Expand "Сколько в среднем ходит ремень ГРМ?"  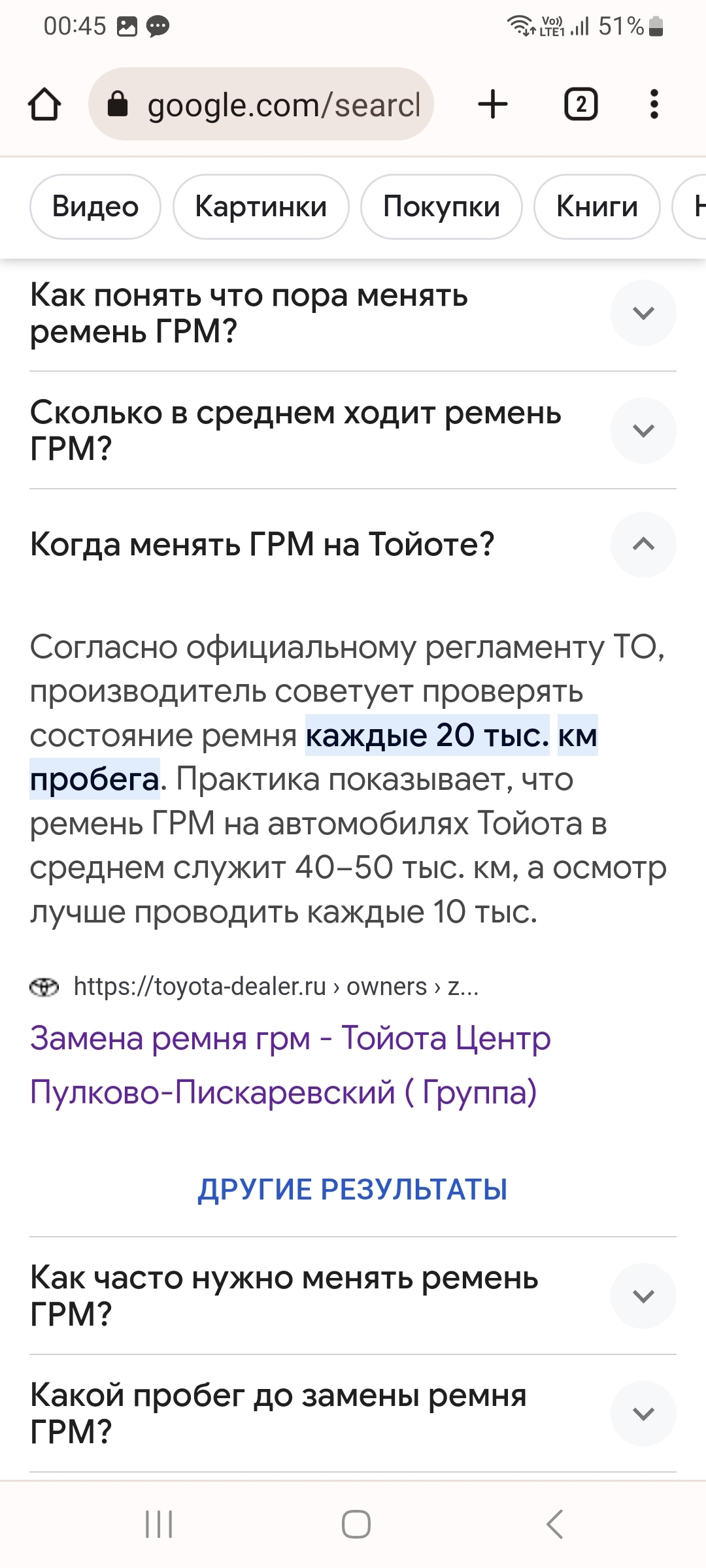point(643,431)
